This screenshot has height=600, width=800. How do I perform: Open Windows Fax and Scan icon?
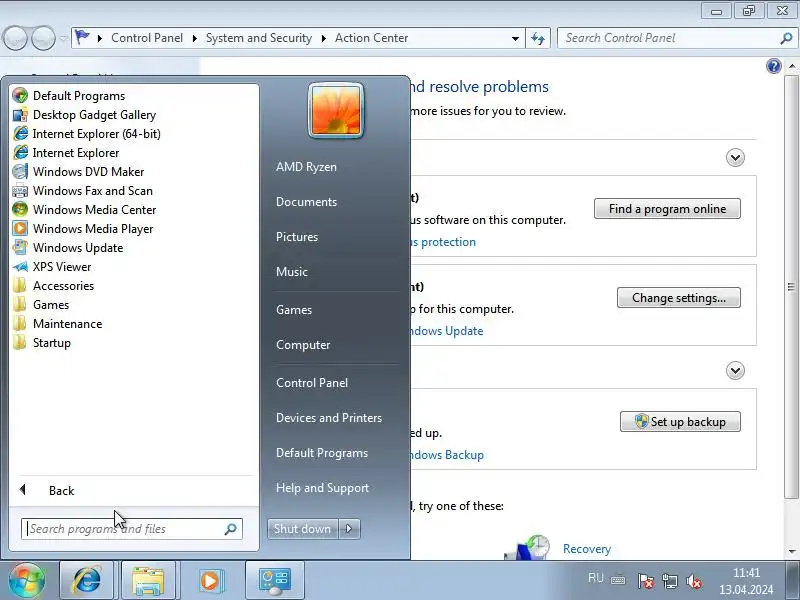click(20, 191)
